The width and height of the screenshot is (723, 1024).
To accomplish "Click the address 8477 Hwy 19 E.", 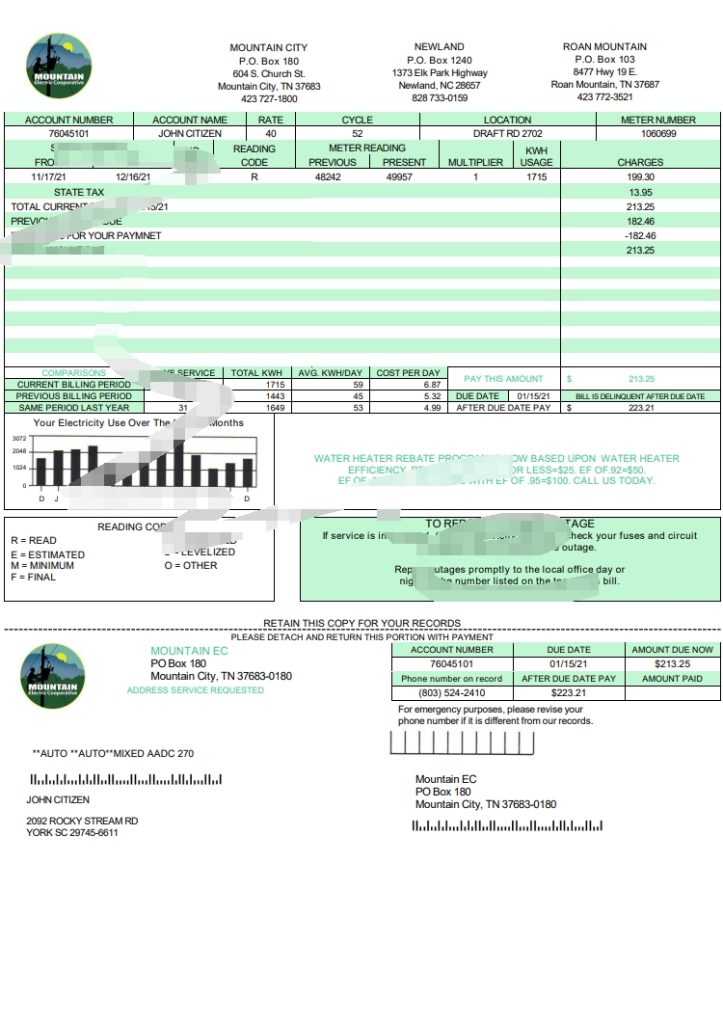I will (605, 71).
